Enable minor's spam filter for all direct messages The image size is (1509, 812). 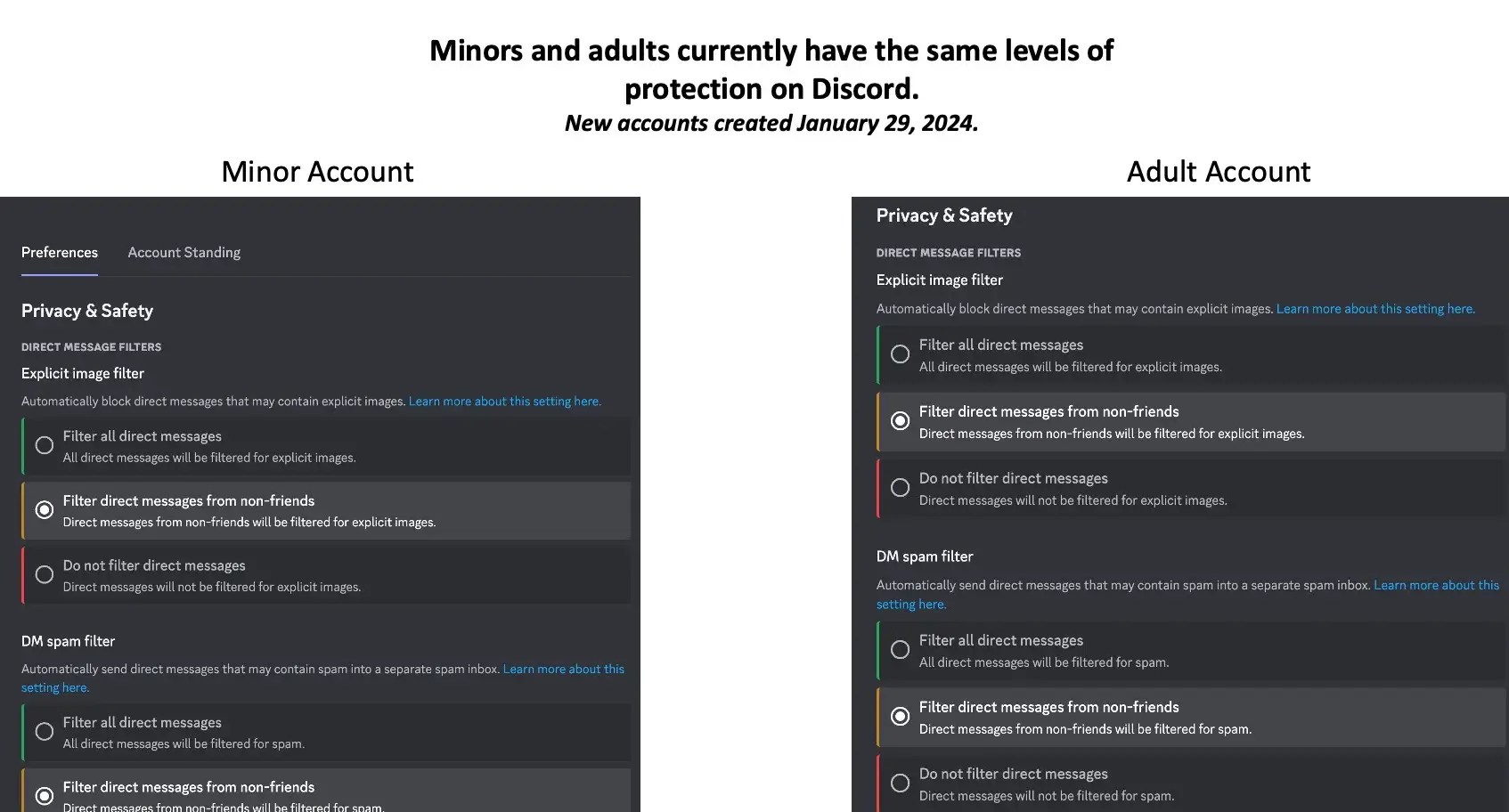pos(44,732)
